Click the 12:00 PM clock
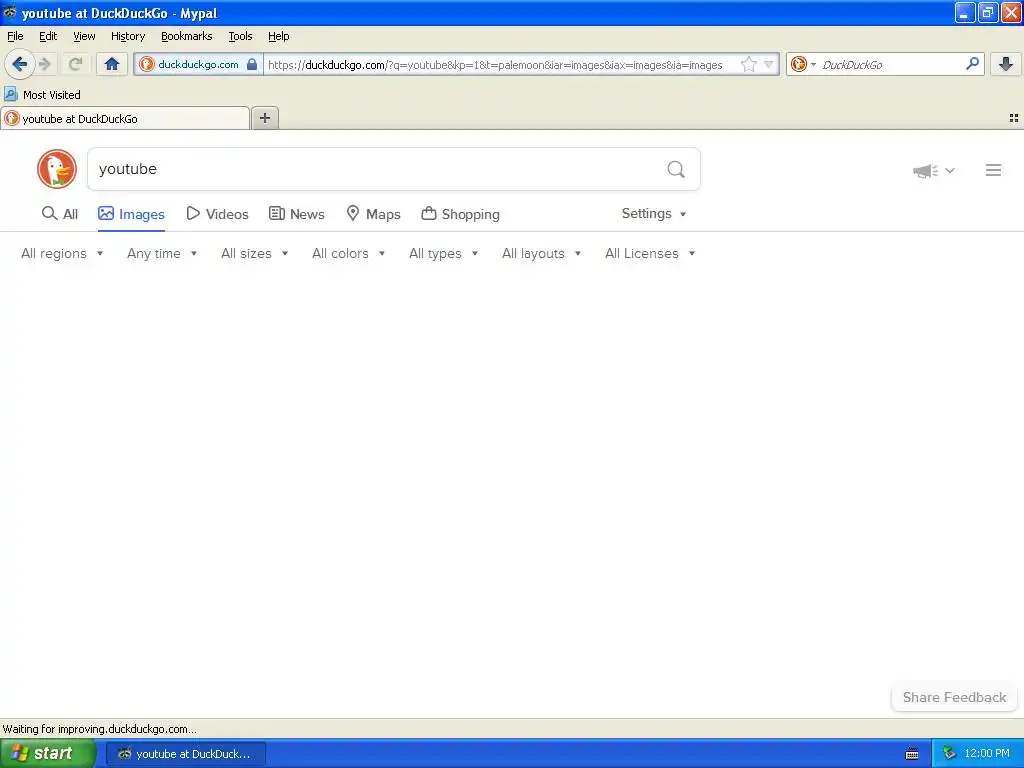This screenshot has width=1024, height=768. [x=987, y=754]
